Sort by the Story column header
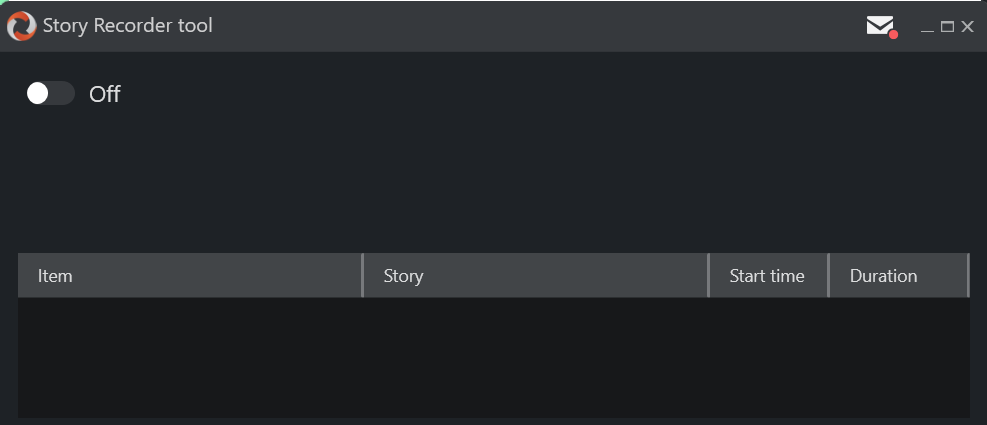This screenshot has height=425, width=987. coord(535,276)
